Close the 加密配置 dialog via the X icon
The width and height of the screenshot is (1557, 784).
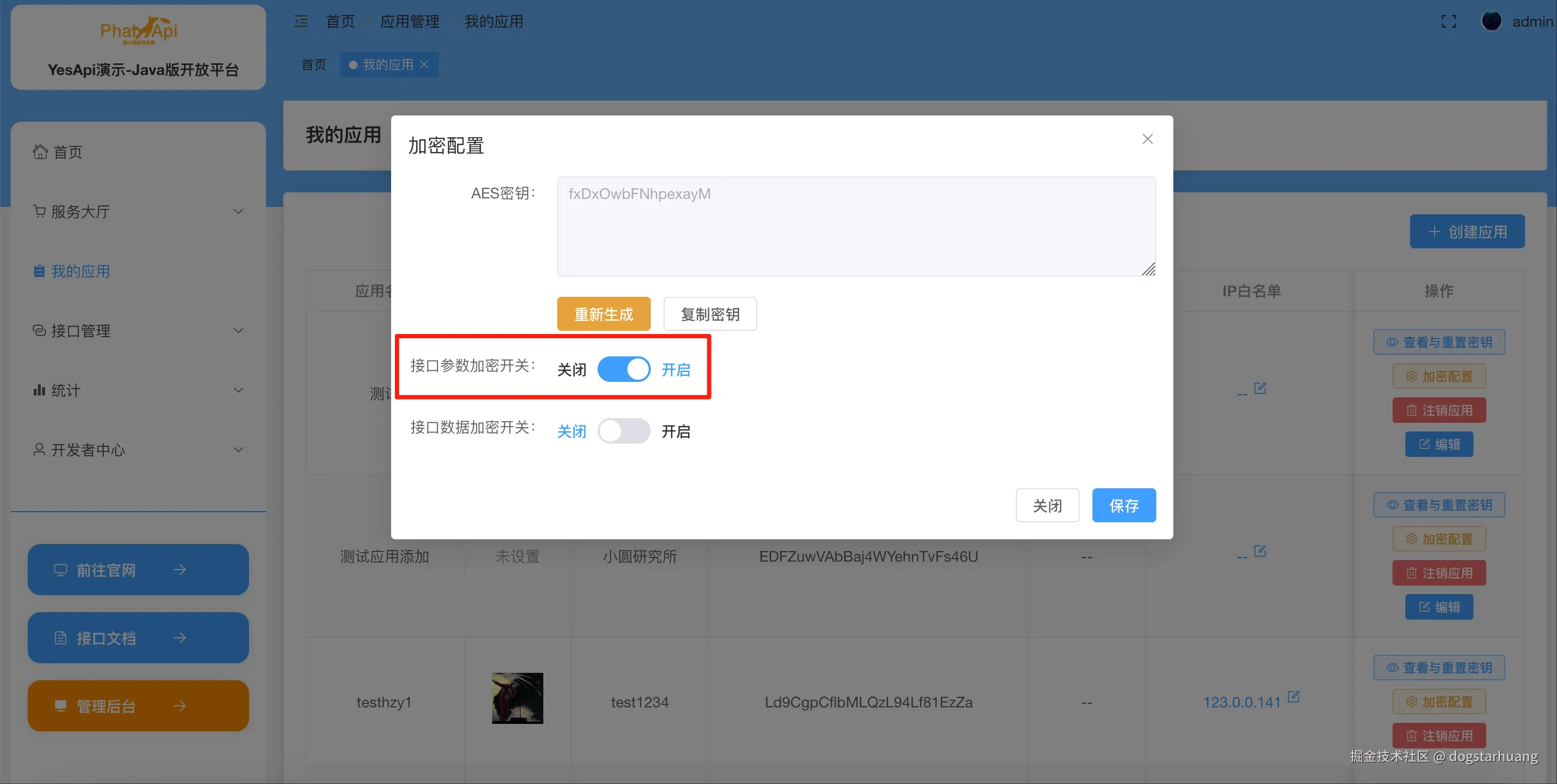pos(1147,138)
